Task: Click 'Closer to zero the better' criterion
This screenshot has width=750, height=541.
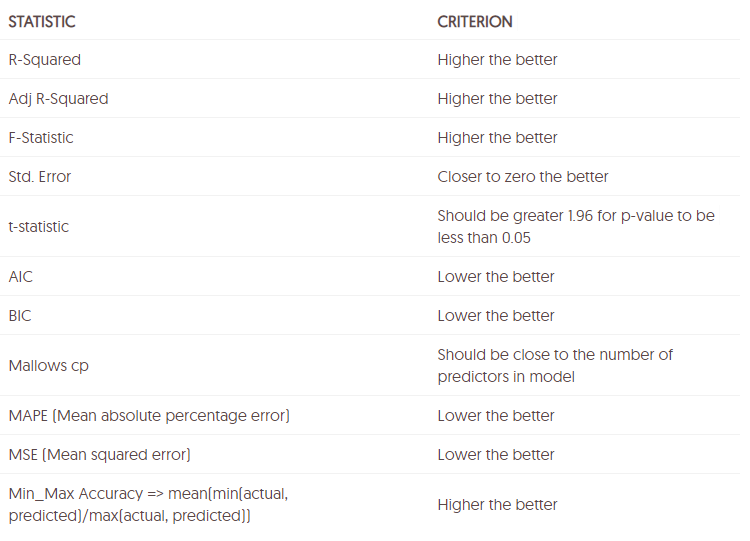Action: coord(523,177)
